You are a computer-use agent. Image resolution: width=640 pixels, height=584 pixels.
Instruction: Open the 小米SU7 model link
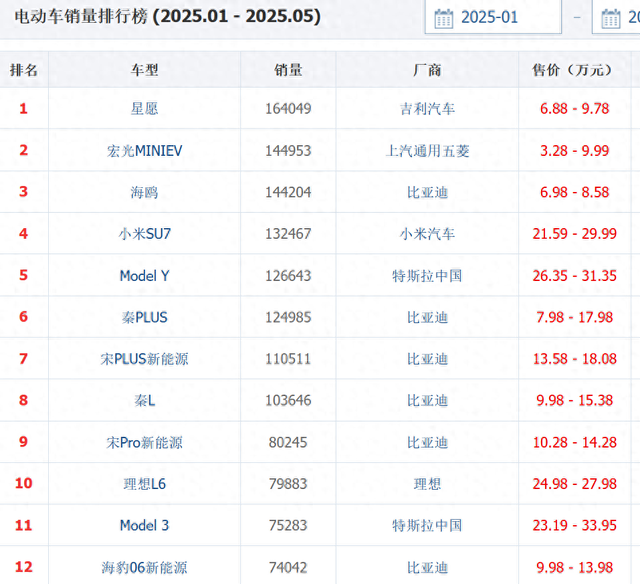coord(144,234)
